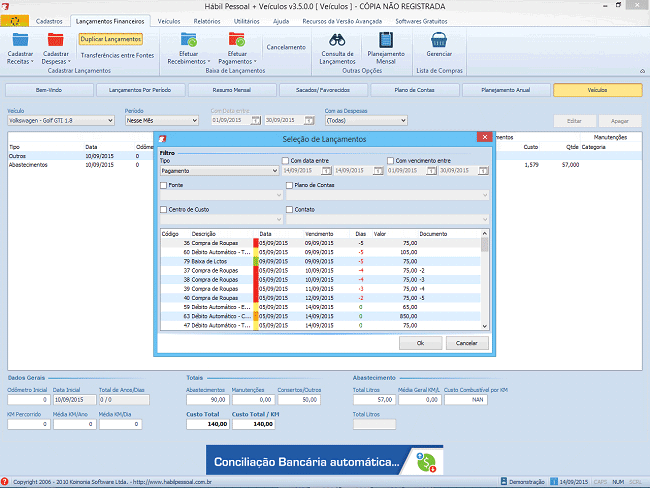
Task: Click the Cancelamento ribbon button
Action: coord(286,47)
